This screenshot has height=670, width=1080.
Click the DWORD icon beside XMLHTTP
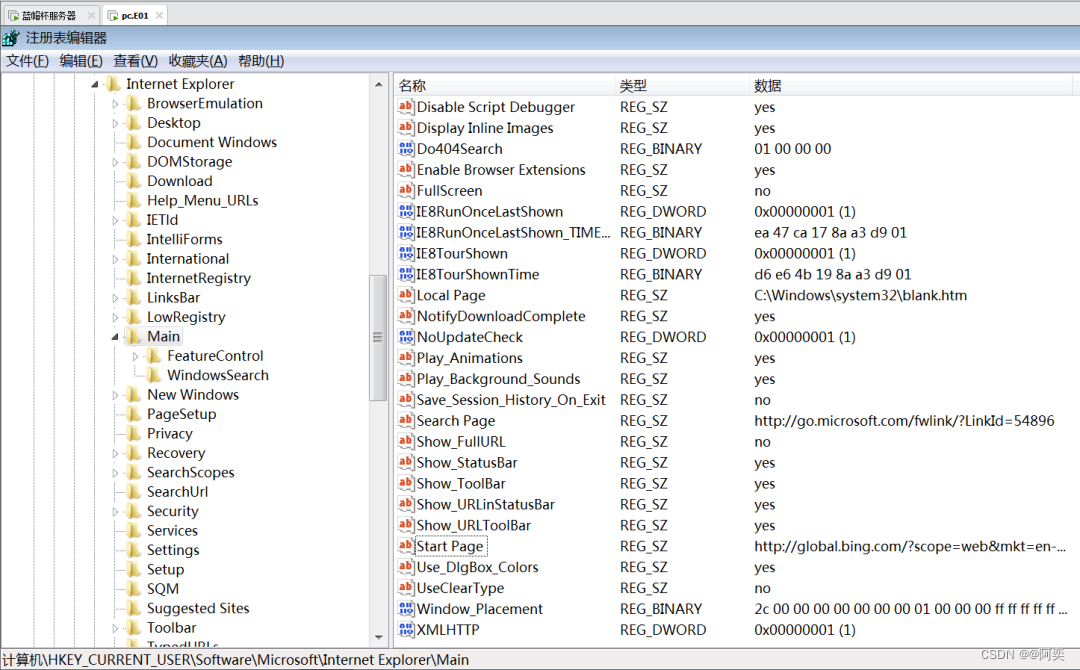(406, 629)
